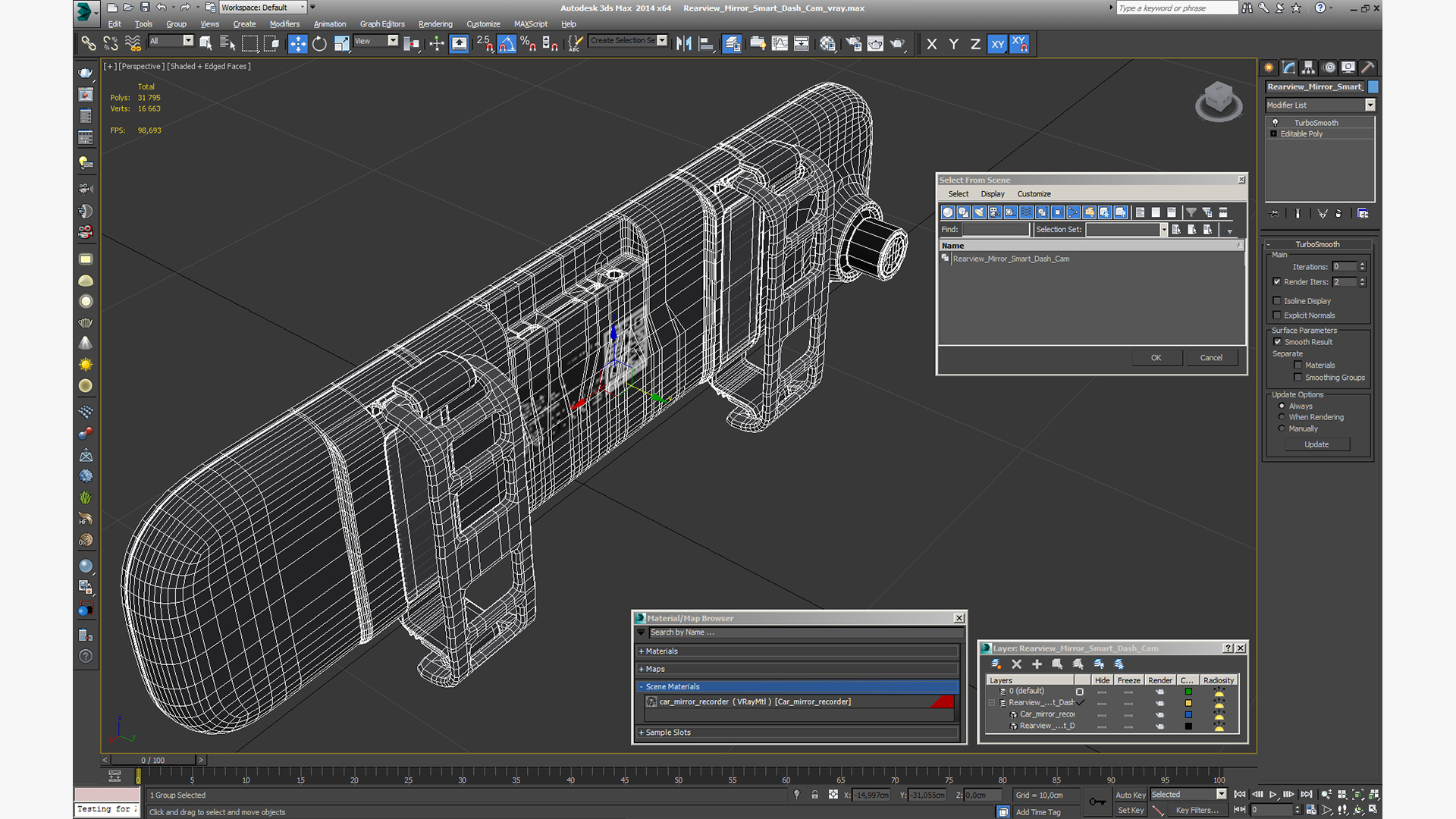This screenshot has width=1456, height=819.
Task: Click Delete layer X icon in Layer dialog
Action: tap(1016, 664)
